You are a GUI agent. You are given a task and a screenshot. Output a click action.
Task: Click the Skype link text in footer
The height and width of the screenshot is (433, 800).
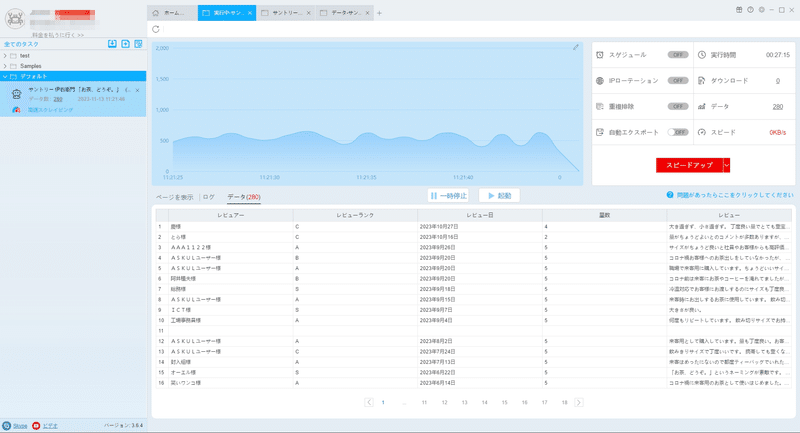pyautogui.click(x=20, y=425)
